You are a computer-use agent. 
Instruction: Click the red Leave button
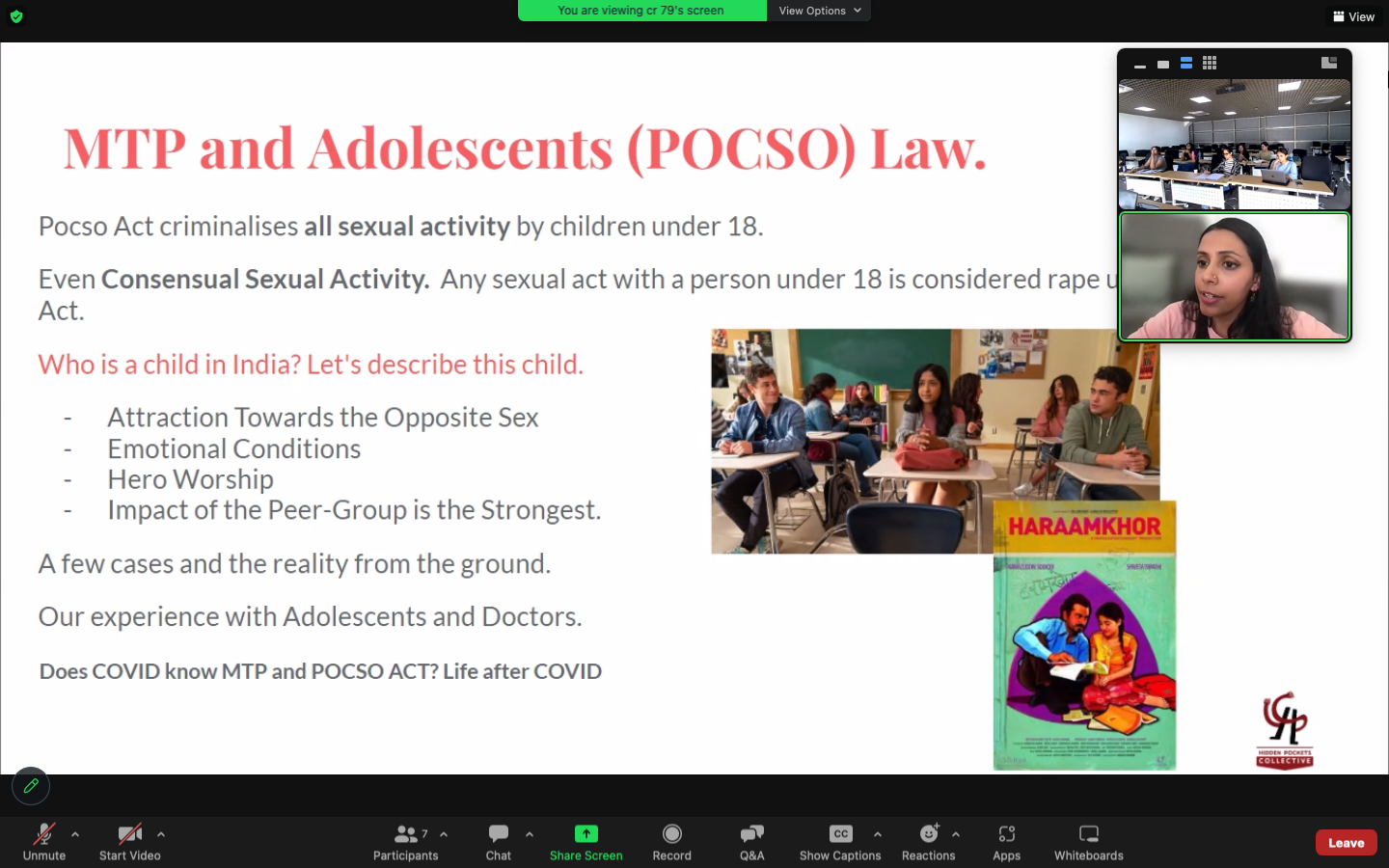click(x=1346, y=842)
